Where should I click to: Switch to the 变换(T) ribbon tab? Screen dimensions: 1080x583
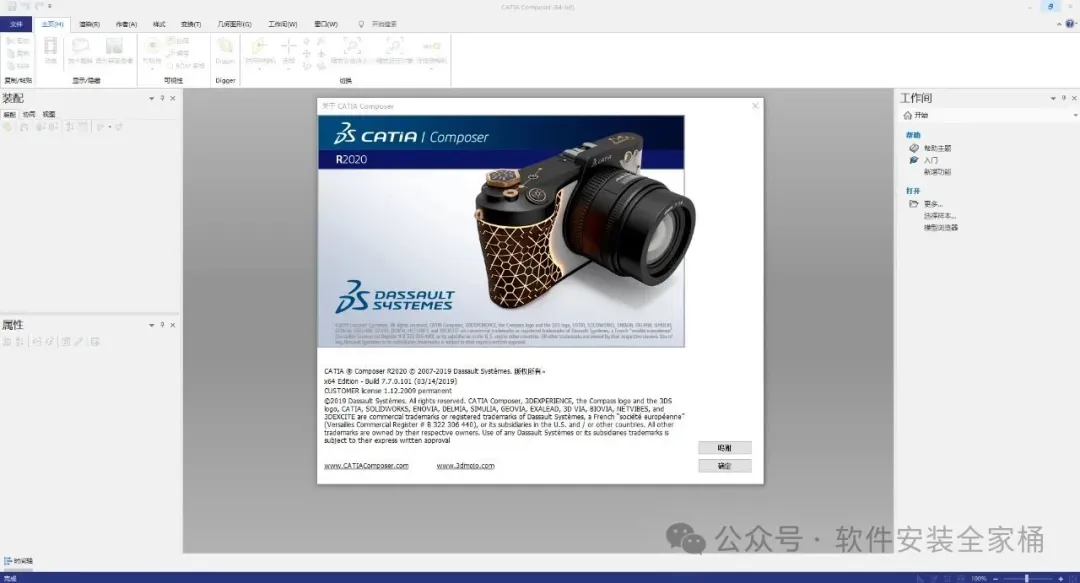coord(191,24)
